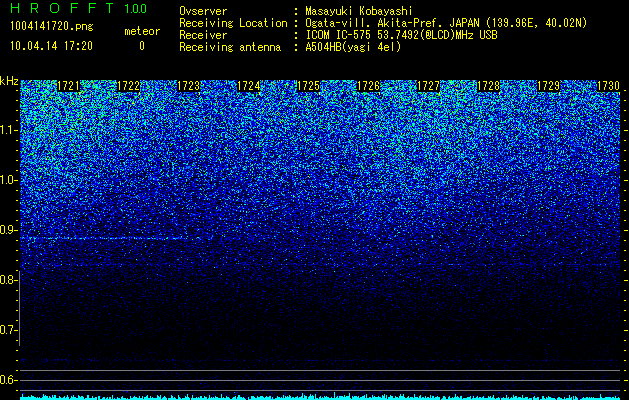
Task: Click the ICOM IC-575 receiver text
Action: point(401,35)
